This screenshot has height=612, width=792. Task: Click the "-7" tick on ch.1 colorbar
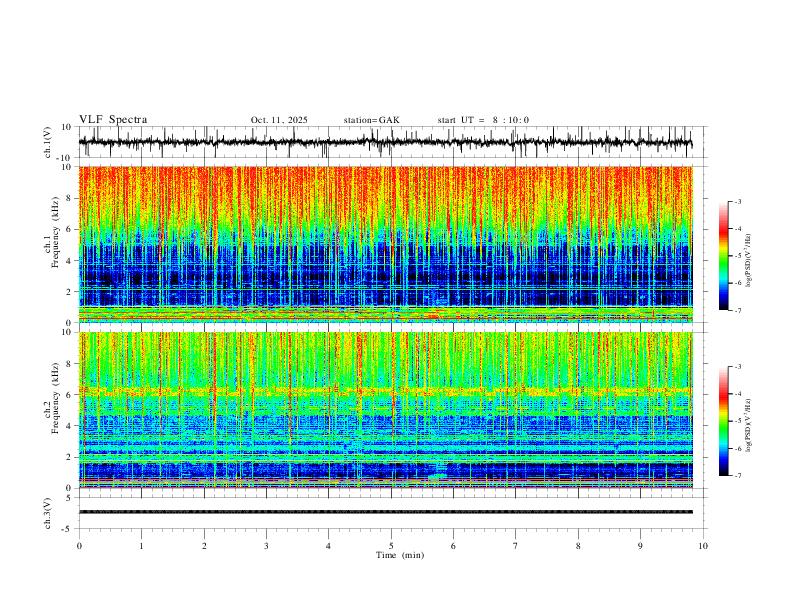coord(738,310)
